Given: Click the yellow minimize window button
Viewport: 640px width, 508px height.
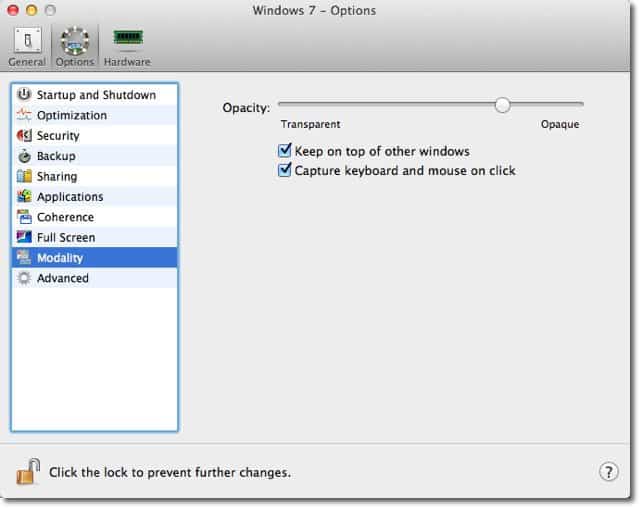Looking at the screenshot, I should (x=31, y=10).
